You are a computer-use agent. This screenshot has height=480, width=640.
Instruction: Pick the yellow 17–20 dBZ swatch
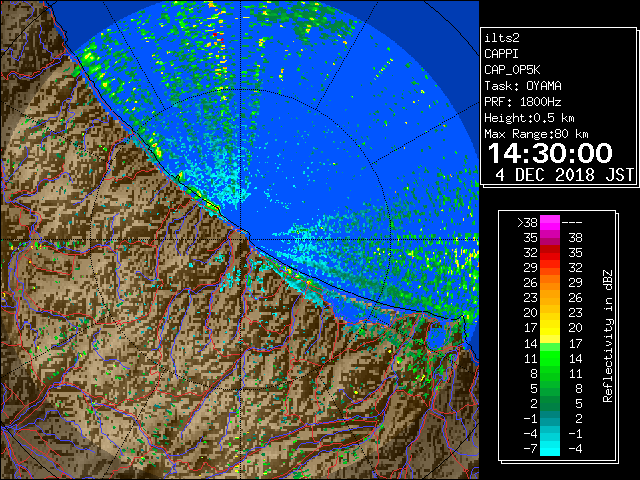pyautogui.click(x=550, y=328)
